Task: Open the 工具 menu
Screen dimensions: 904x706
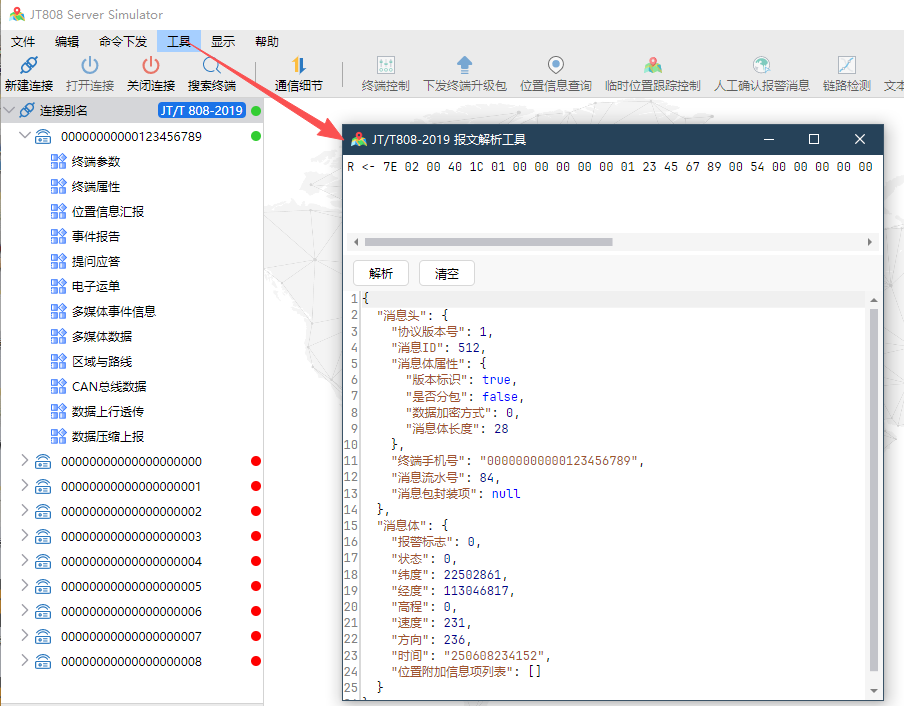Action: (x=178, y=41)
